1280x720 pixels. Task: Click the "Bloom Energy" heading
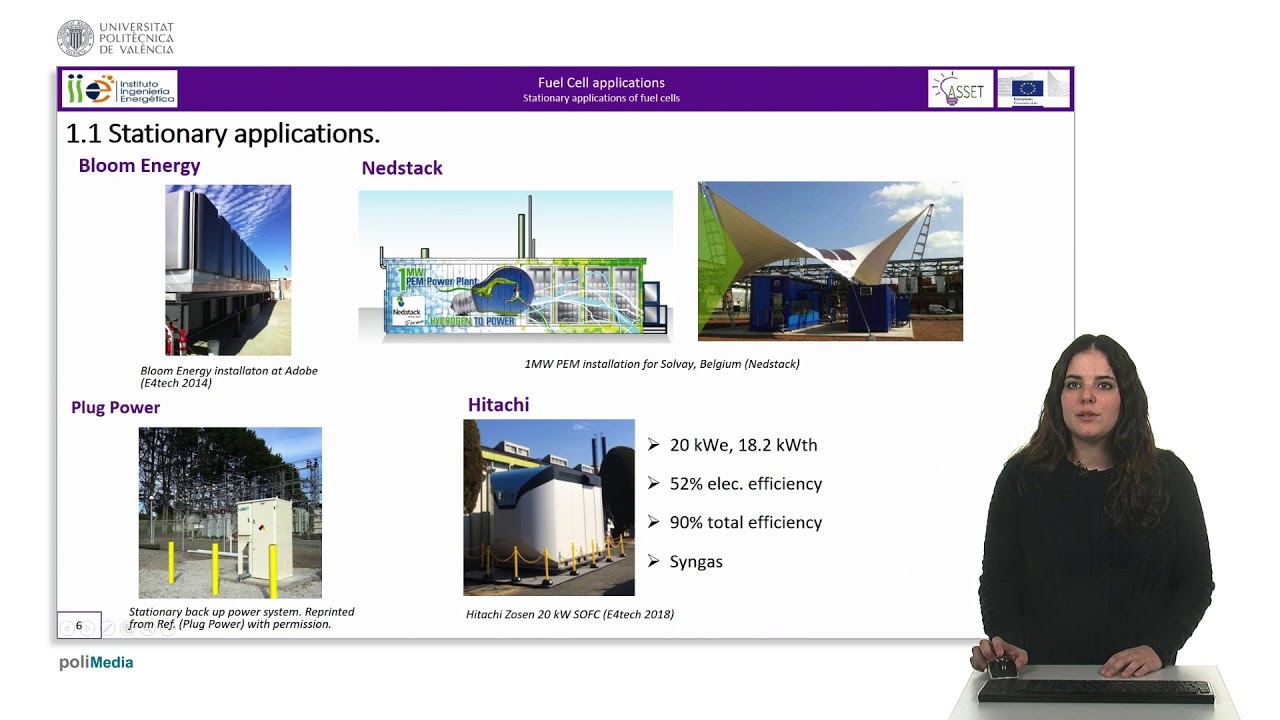(139, 166)
